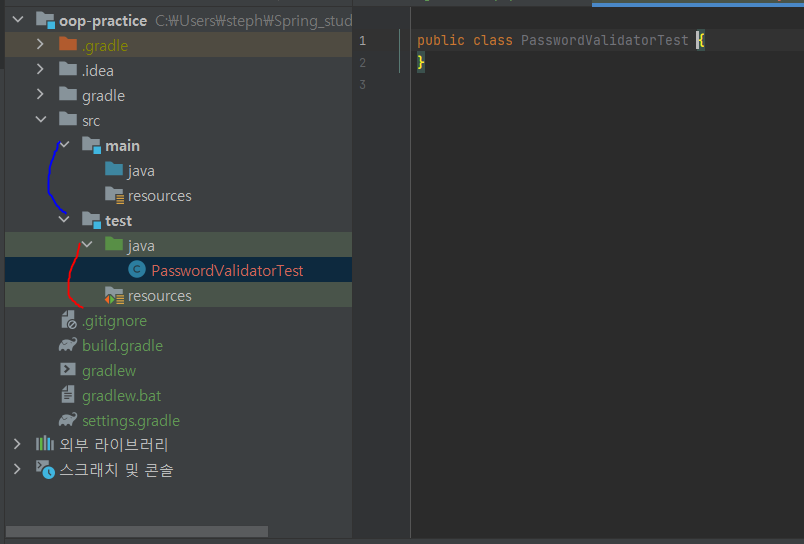Click the closing brace on line 2
The width and height of the screenshot is (804, 544).
click(421, 63)
